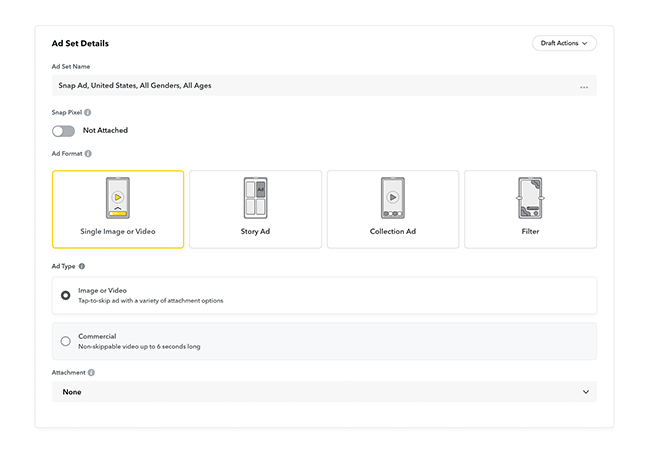Select the Commercial radio button

click(x=65, y=341)
